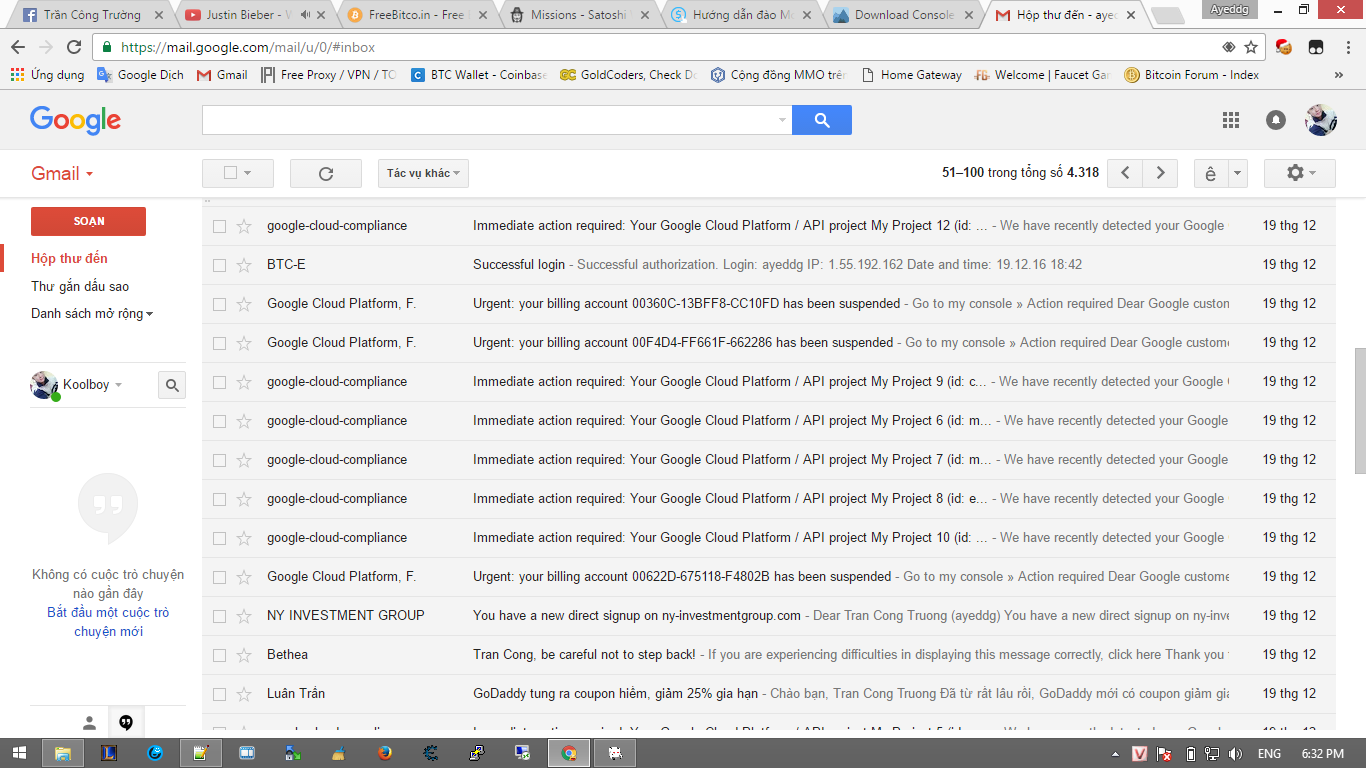Open the Bitcoin Forum - Index bookmark

point(1192,75)
